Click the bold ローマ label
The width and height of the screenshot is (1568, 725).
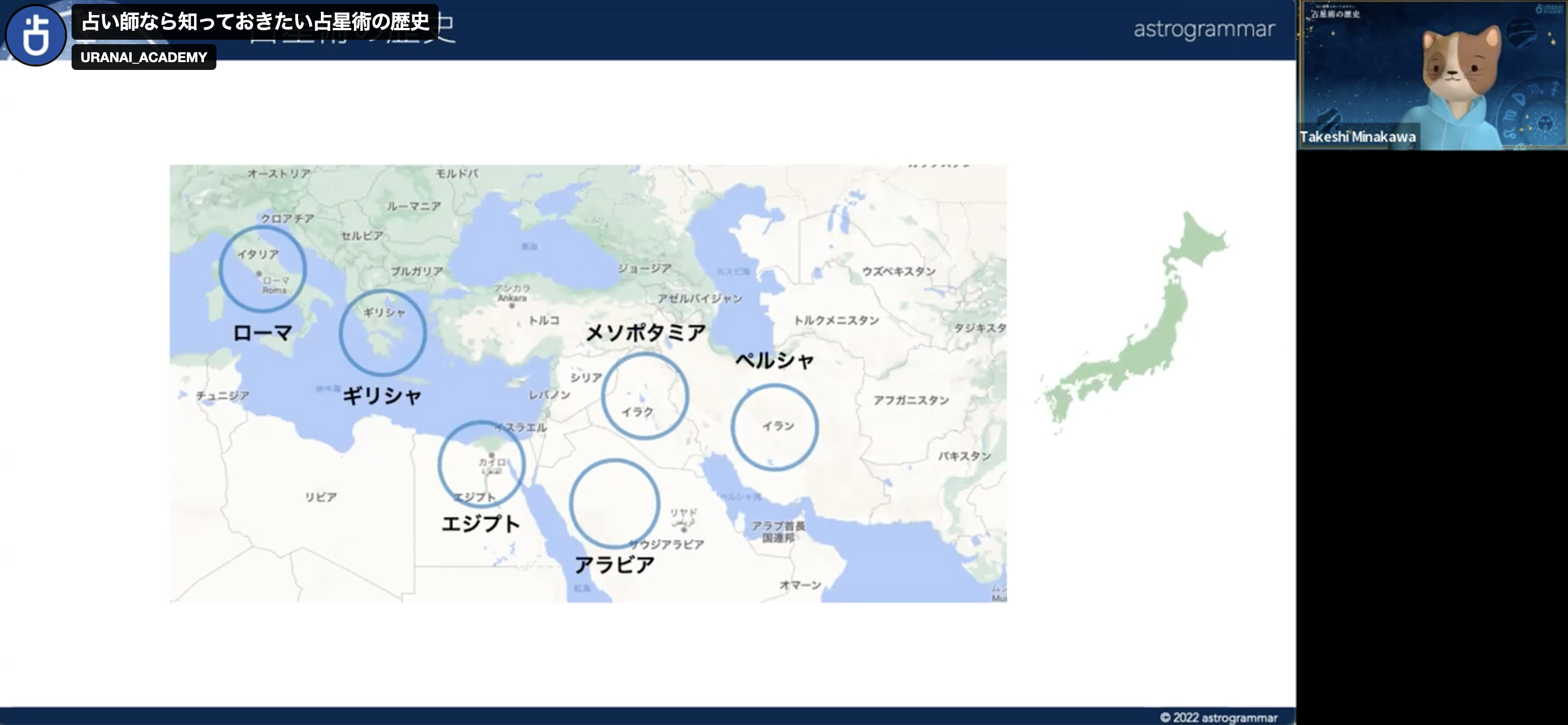coord(262,333)
